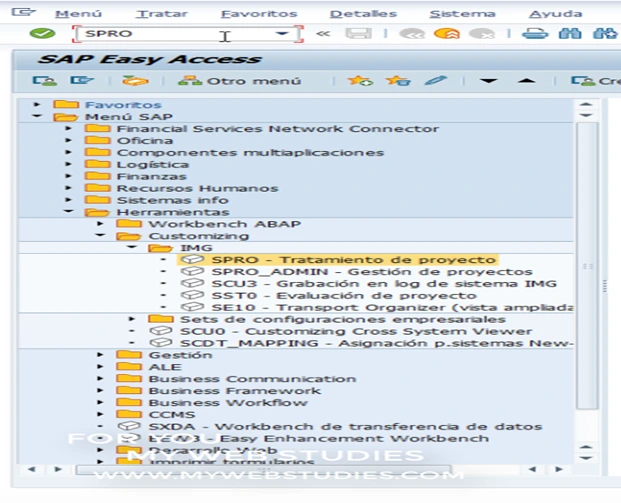Click the Find binoculars icon
Viewport: 621px width, 503px height.
click(x=570, y=34)
